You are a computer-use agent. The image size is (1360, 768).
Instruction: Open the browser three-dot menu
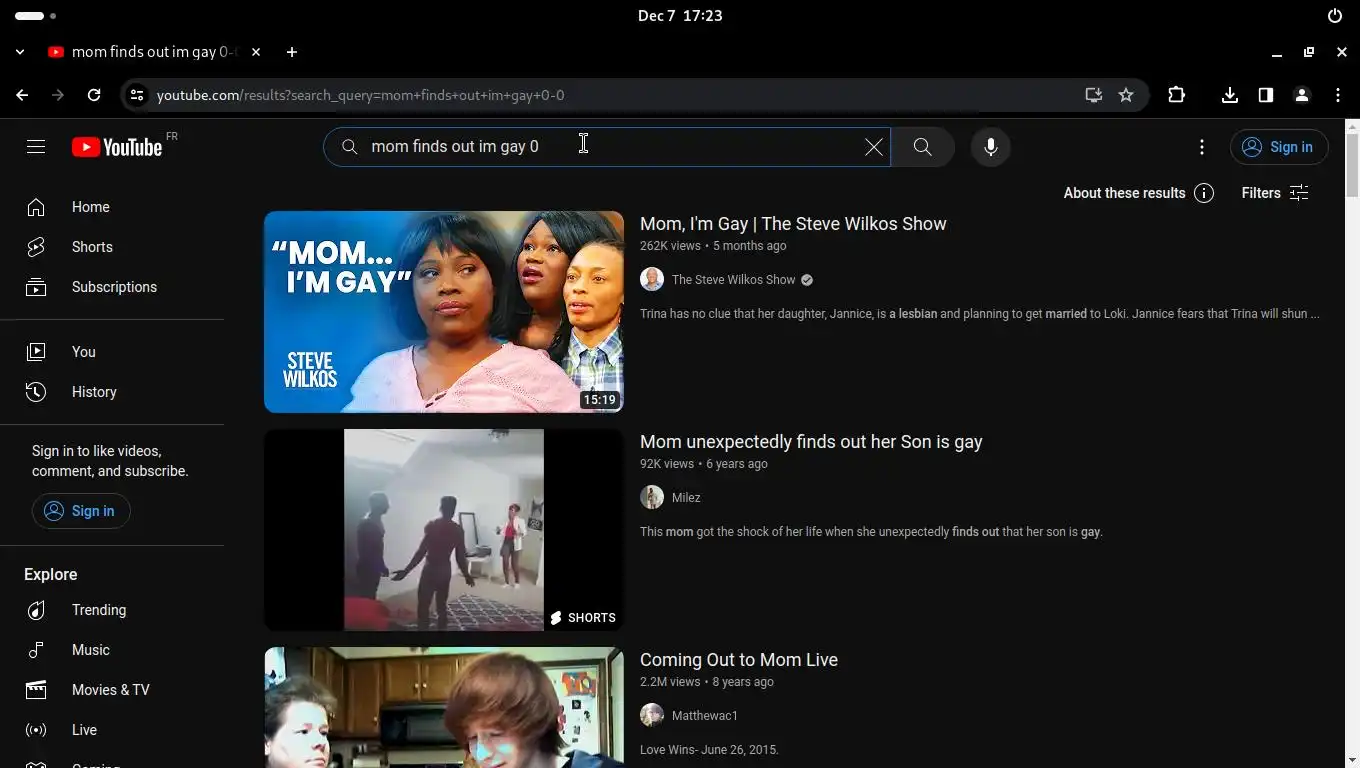(x=1338, y=95)
